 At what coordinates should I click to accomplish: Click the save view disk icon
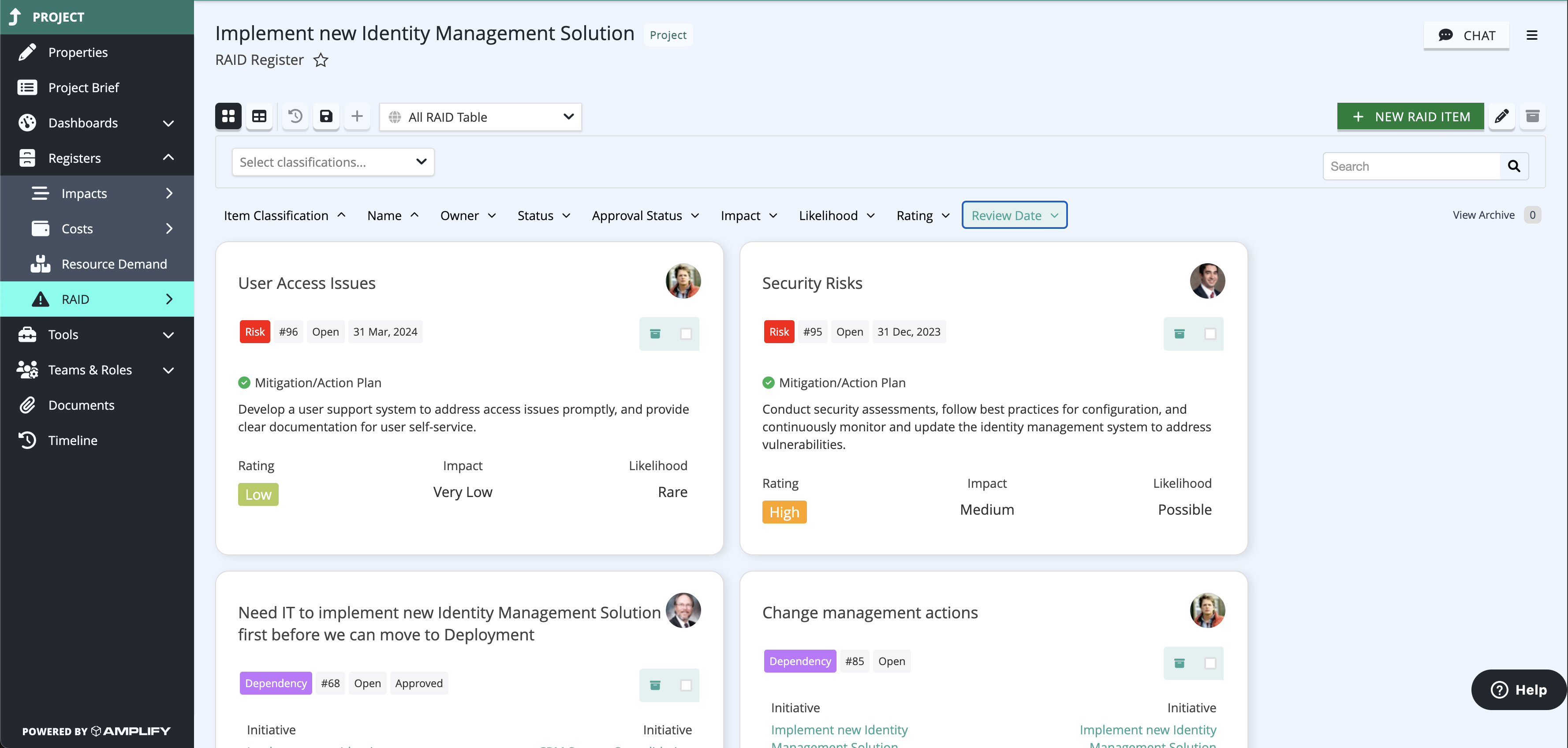tap(326, 116)
